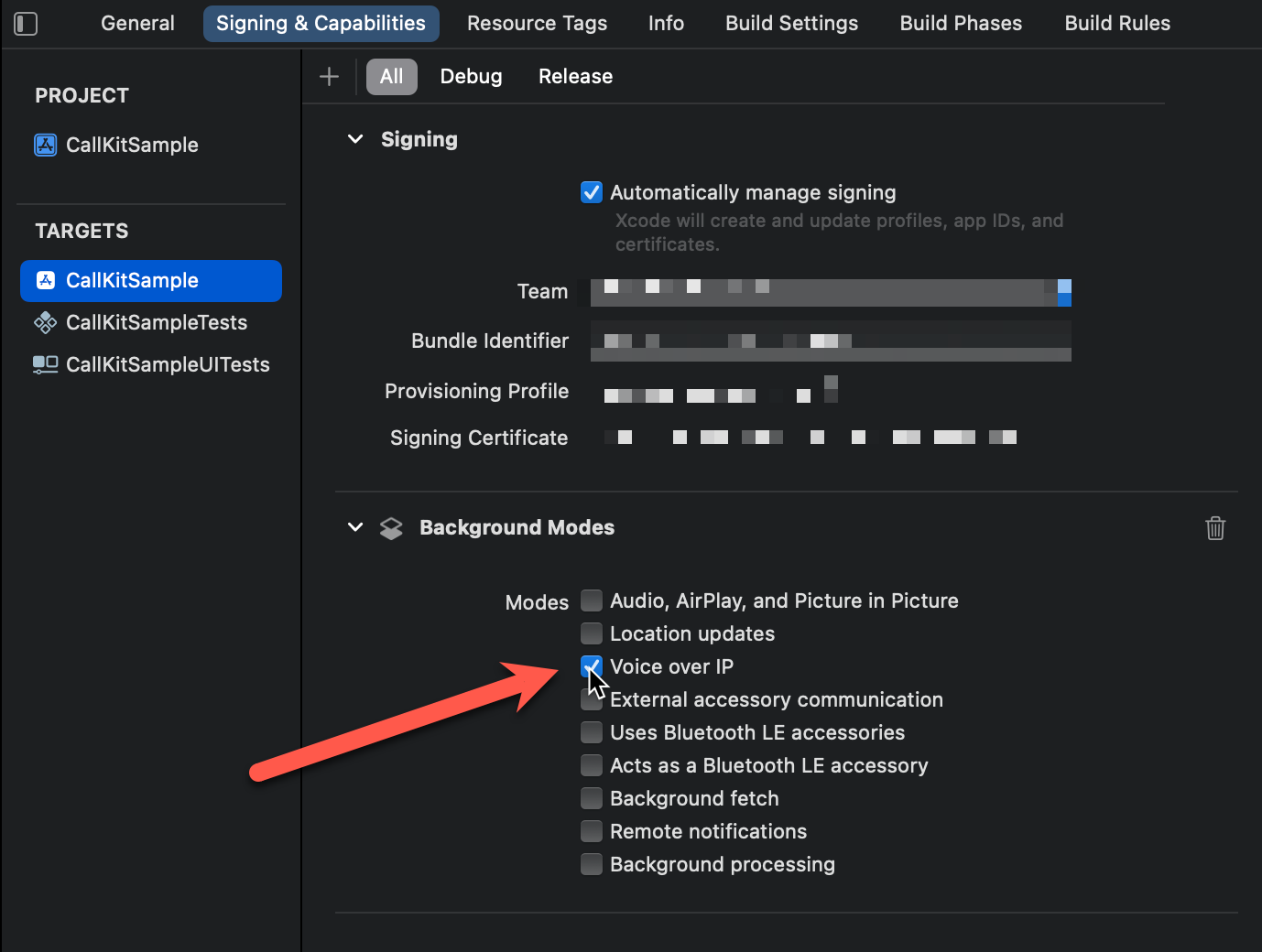The height and width of the screenshot is (952, 1262).
Task: Toggle the sidebar panel icon
Action: coord(26,24)
